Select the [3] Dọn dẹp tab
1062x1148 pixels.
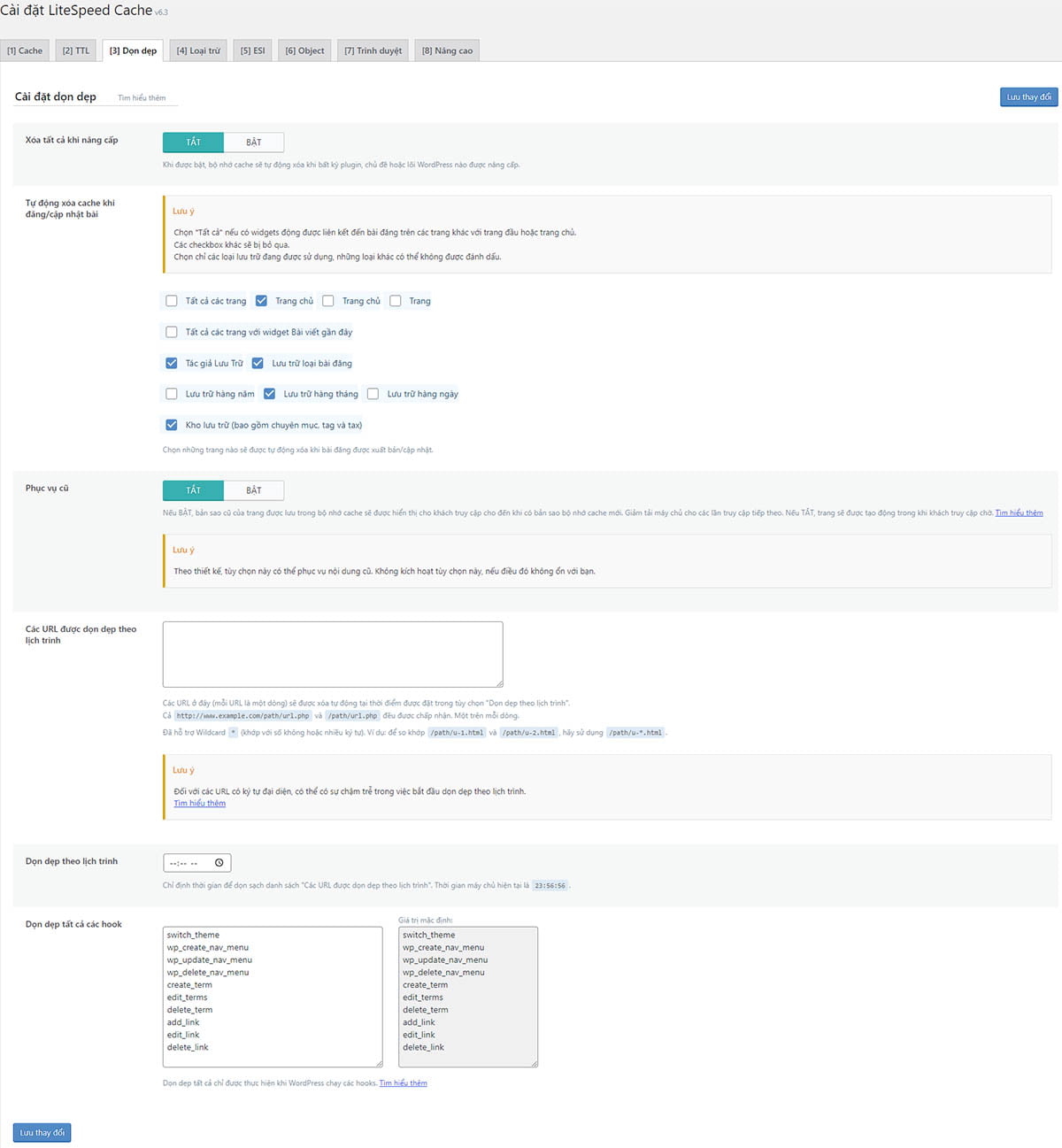(x=133, y=50)
